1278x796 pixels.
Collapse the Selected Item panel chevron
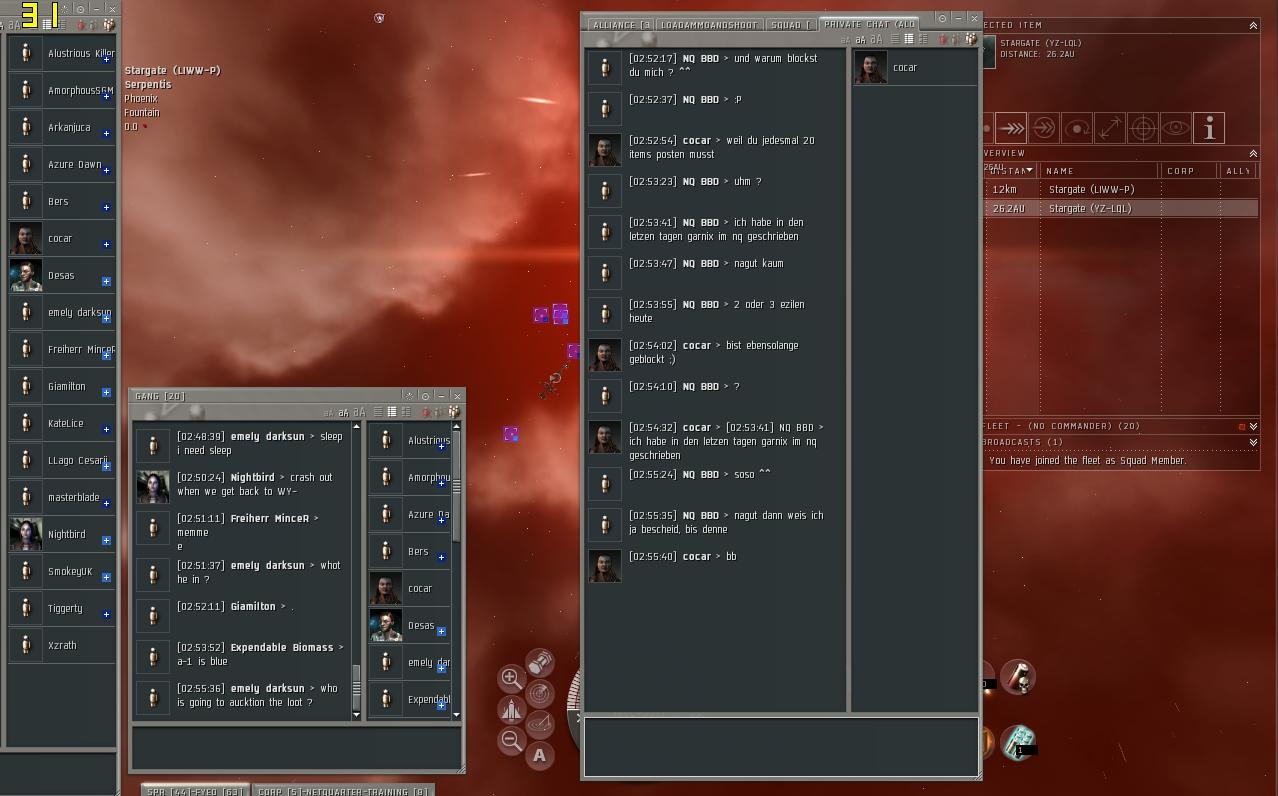pos(1253,25)
